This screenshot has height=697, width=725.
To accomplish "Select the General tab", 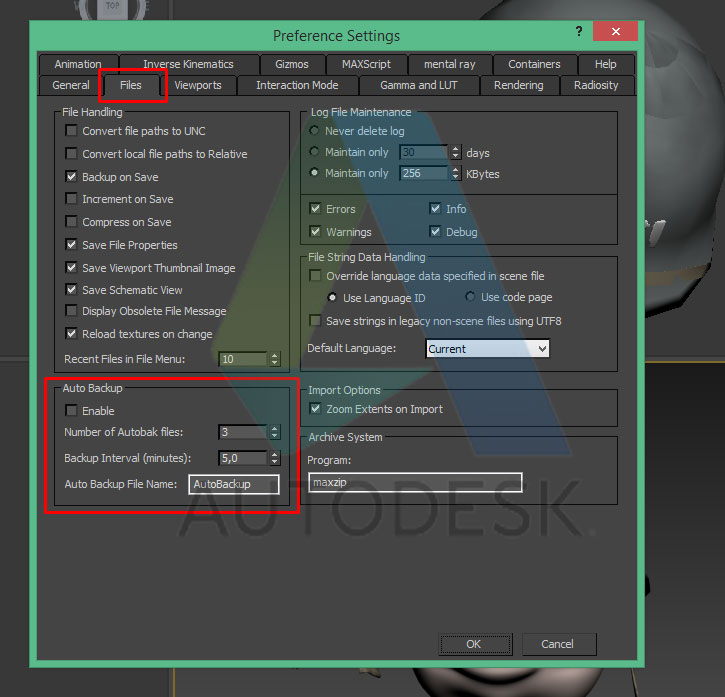I will click(71, 85).
